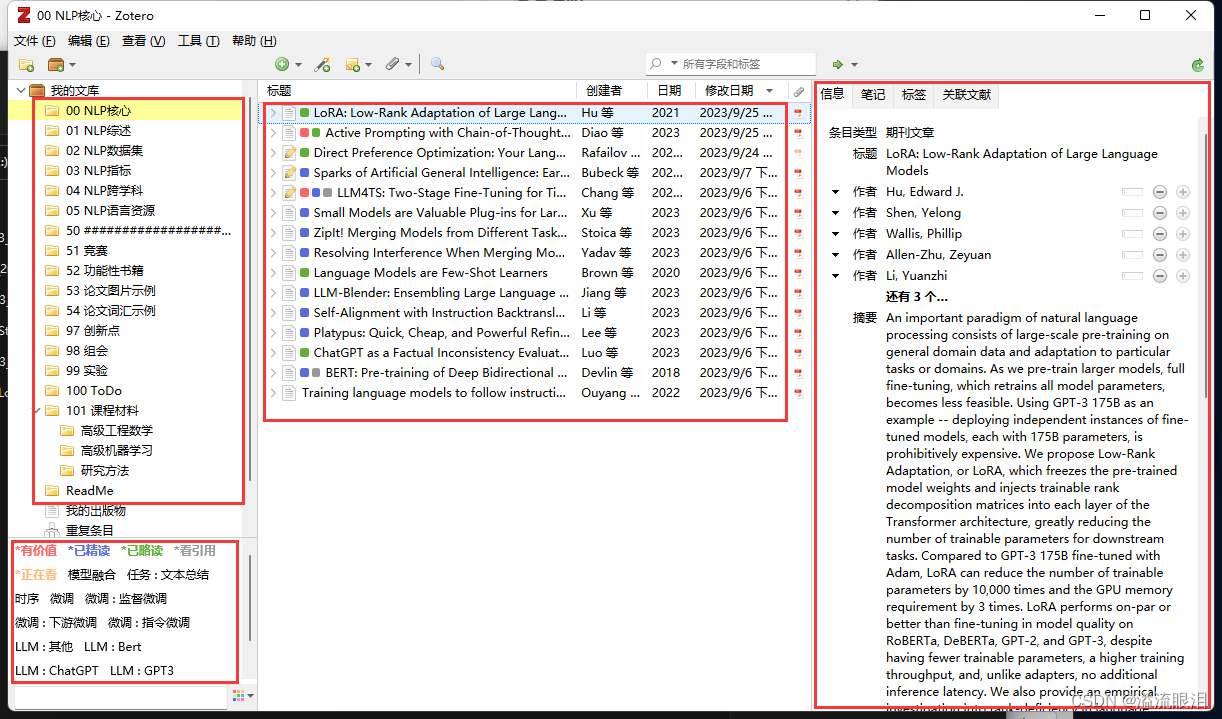Filter by the LLM：ChatGPT tag
The width and height of the screenshot is (1222, 719).
pos(57,671)
